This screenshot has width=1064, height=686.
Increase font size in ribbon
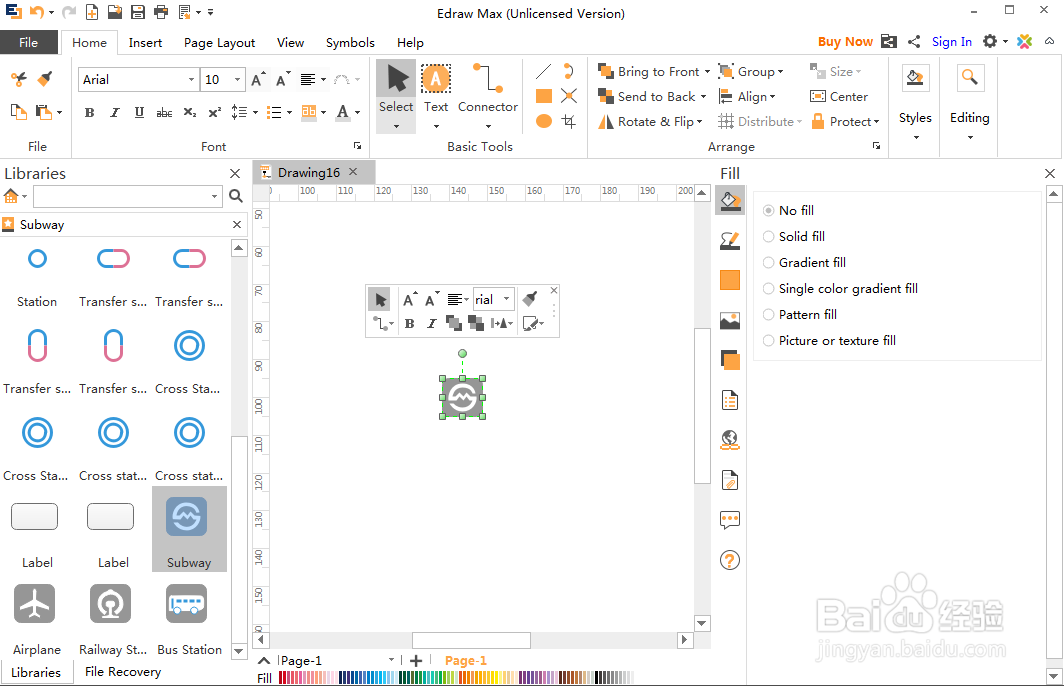pyautogui.click(x=258, y=79)
